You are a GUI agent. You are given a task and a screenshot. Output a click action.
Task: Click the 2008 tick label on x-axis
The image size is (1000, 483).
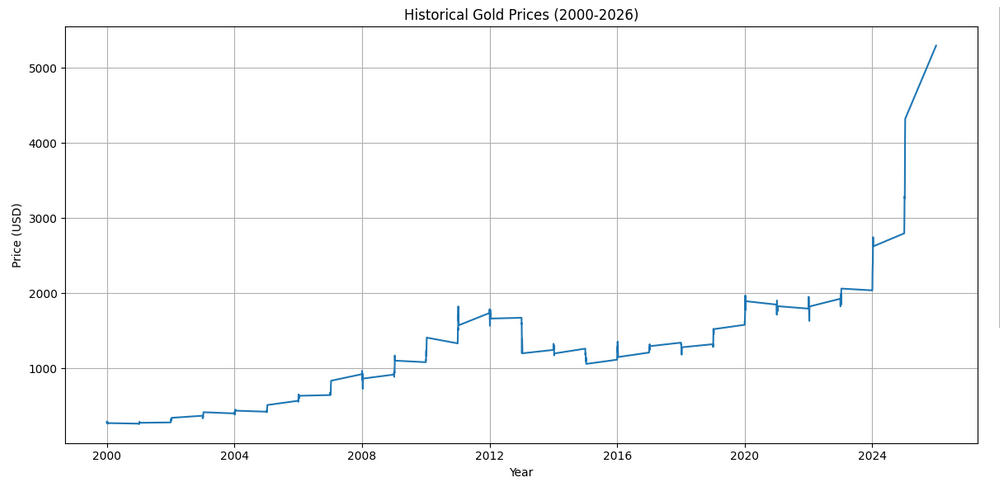coord(362,456)
